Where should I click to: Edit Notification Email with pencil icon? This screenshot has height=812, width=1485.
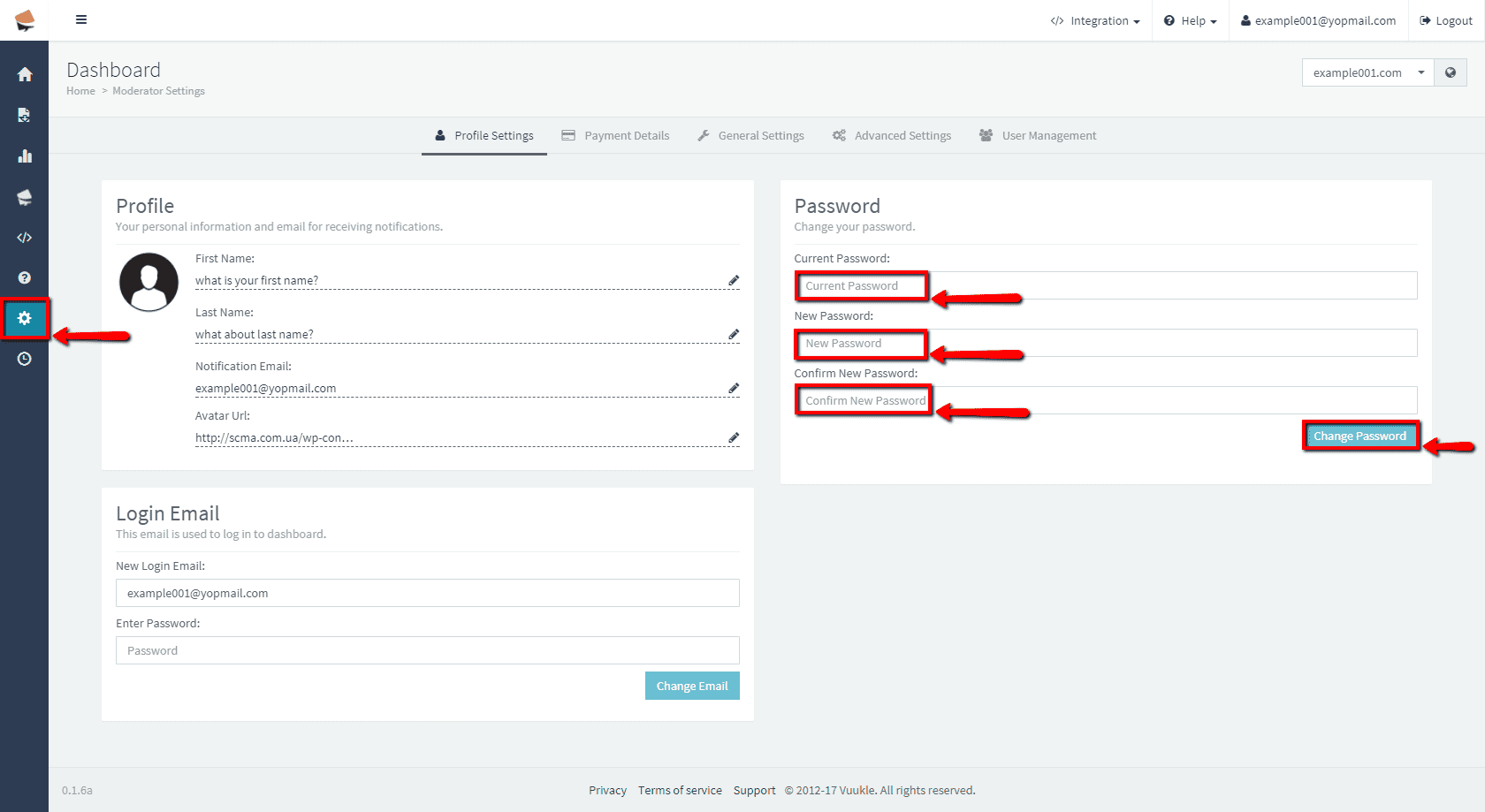(x=734, y=388)
